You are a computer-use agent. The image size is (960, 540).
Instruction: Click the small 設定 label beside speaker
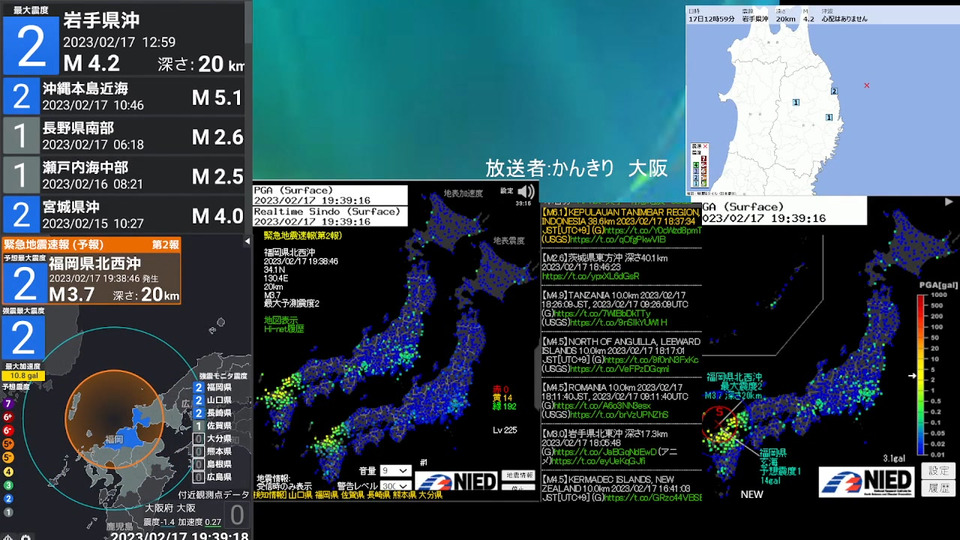pyautogui.click(x=506, y=191)
